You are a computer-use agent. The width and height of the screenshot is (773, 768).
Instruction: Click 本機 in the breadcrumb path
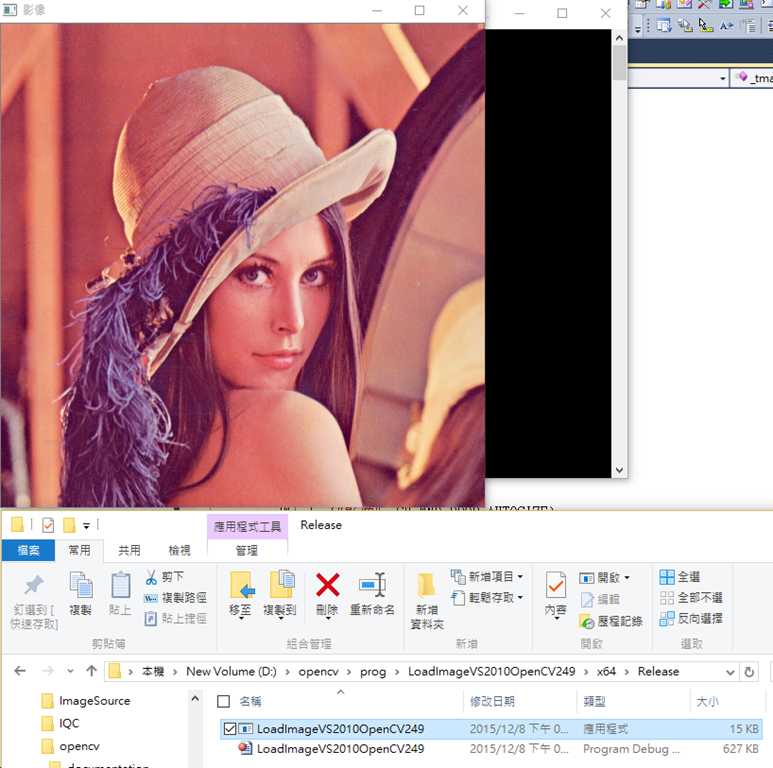click(x=153, y=671)
